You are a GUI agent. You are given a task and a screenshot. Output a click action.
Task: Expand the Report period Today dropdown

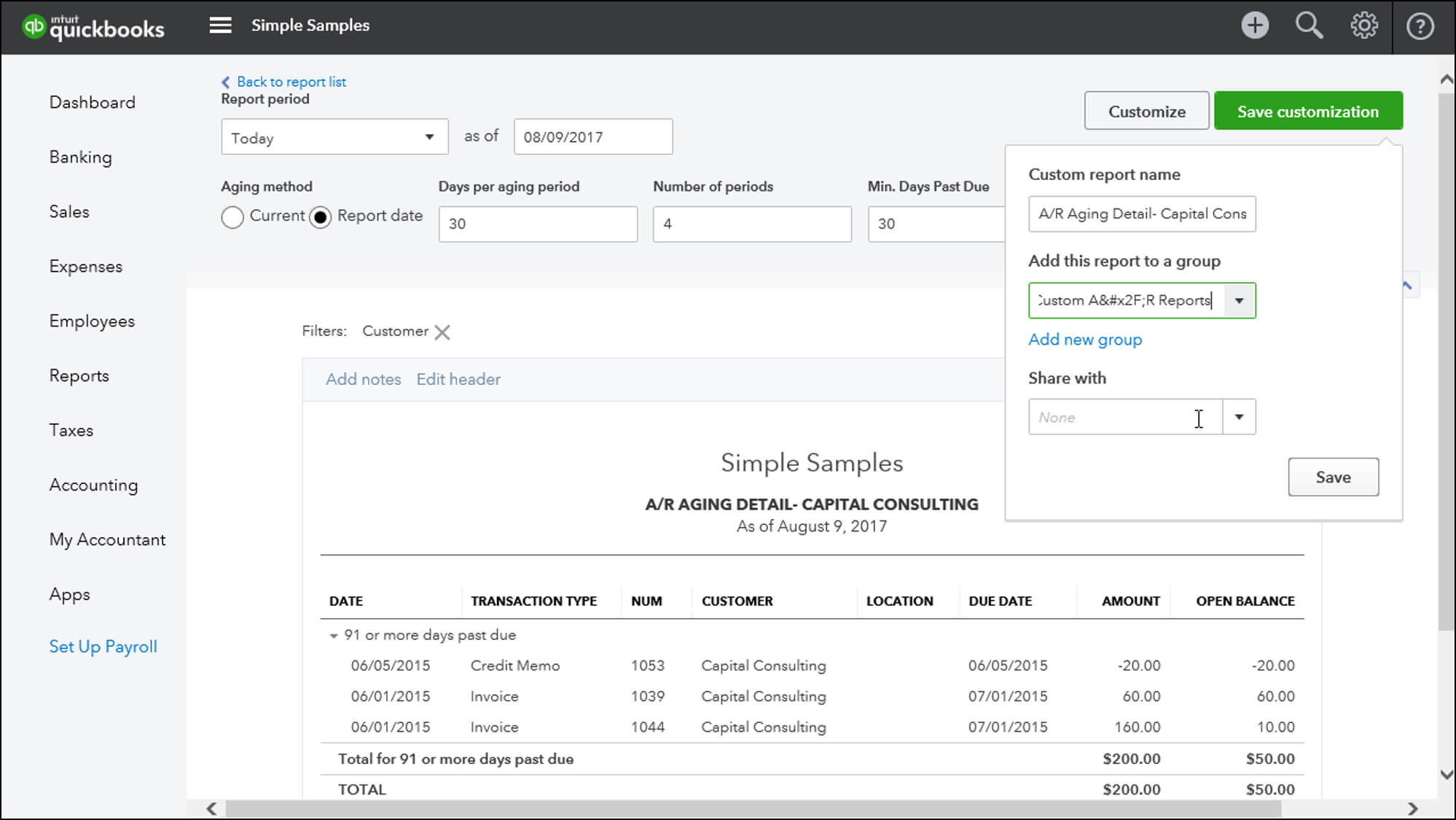click(x=429, y=137)
